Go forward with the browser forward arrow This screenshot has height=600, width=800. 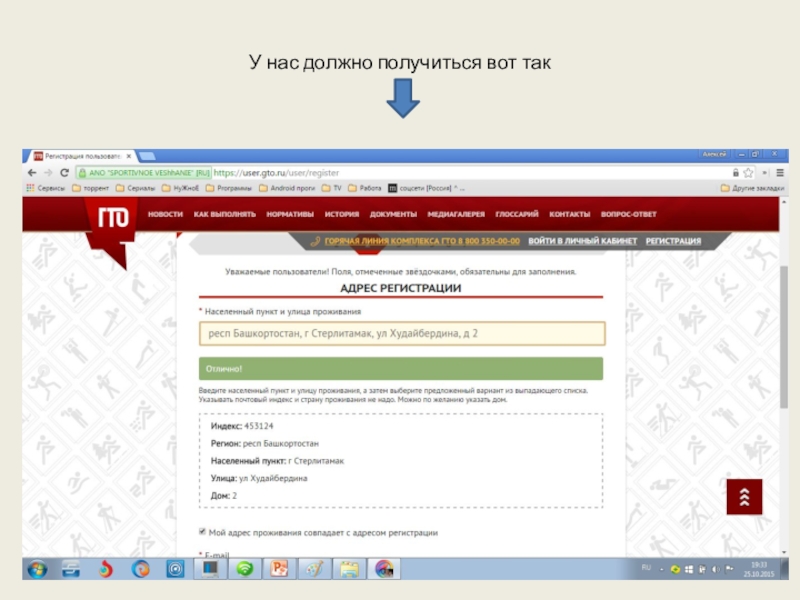(x=48, y=173)
